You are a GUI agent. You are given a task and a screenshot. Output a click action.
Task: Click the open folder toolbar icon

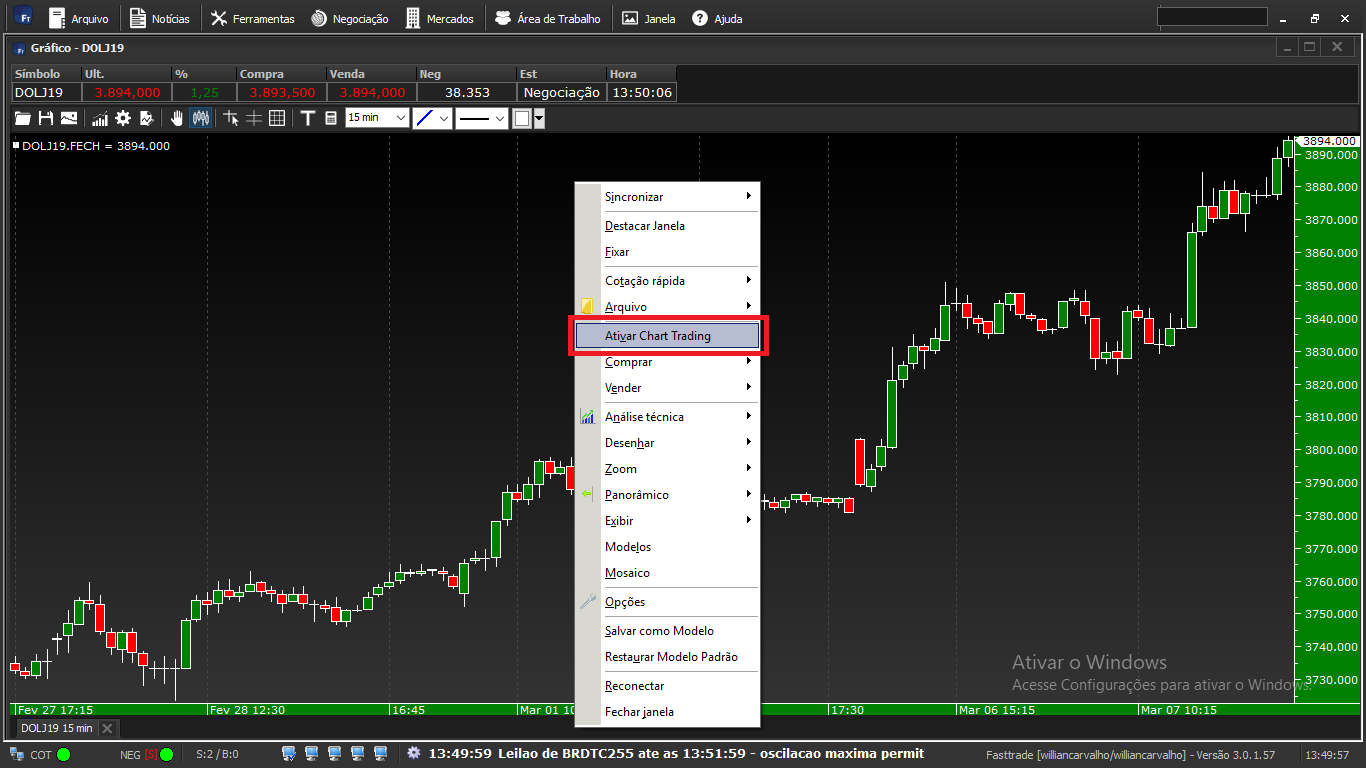(x=22, y=118)
